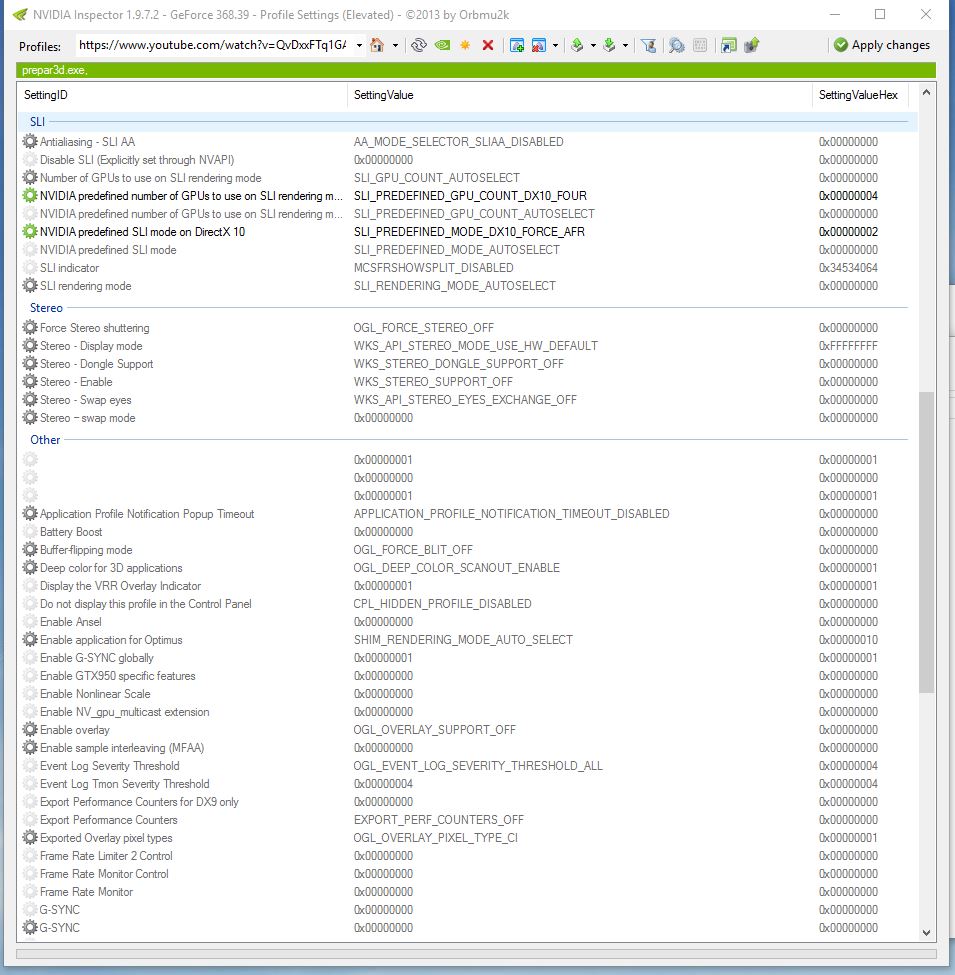Click the gear icon beside Exported Overlay pixel types

(30, 837)
